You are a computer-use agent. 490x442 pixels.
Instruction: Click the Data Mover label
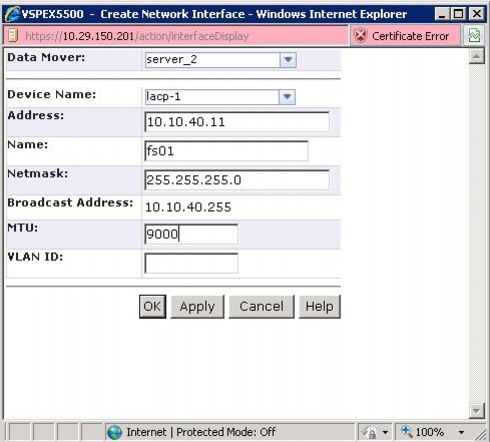pos(46,57)
